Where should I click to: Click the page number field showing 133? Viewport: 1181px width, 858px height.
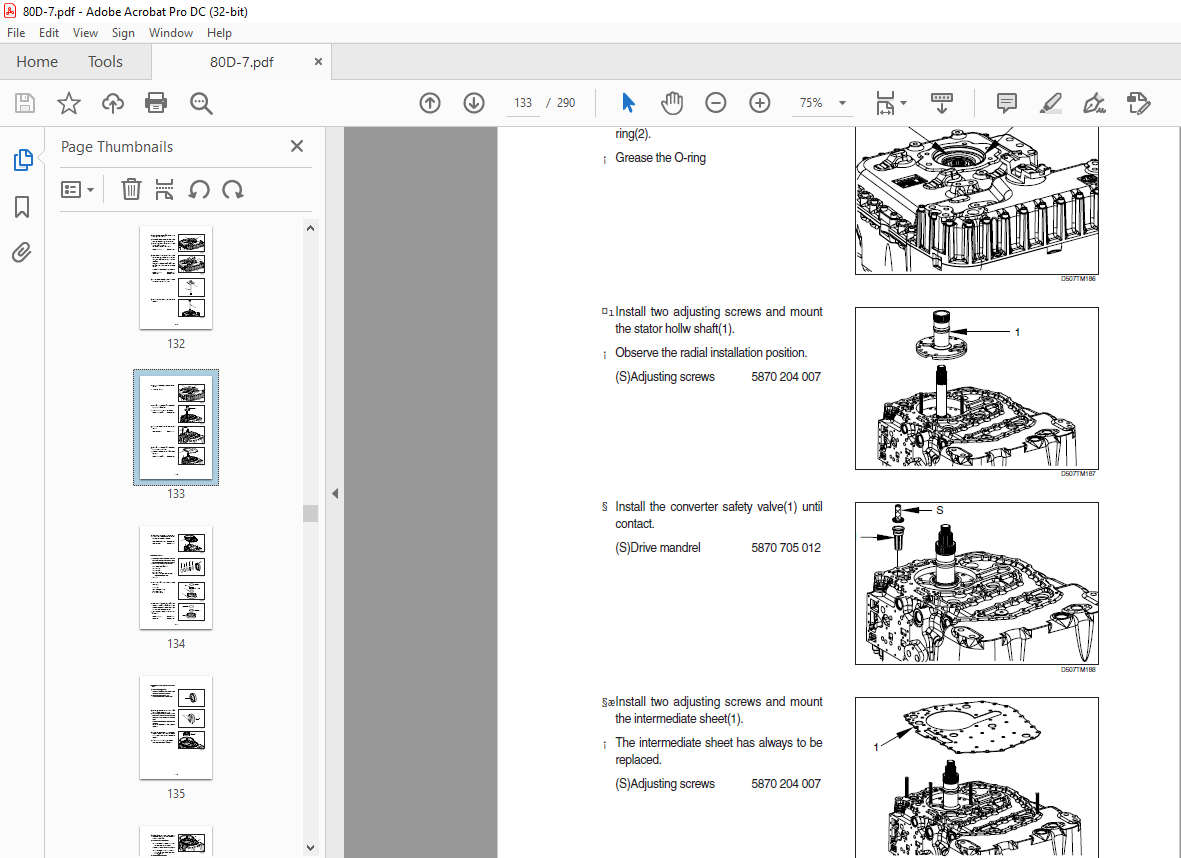pos(523,103)
